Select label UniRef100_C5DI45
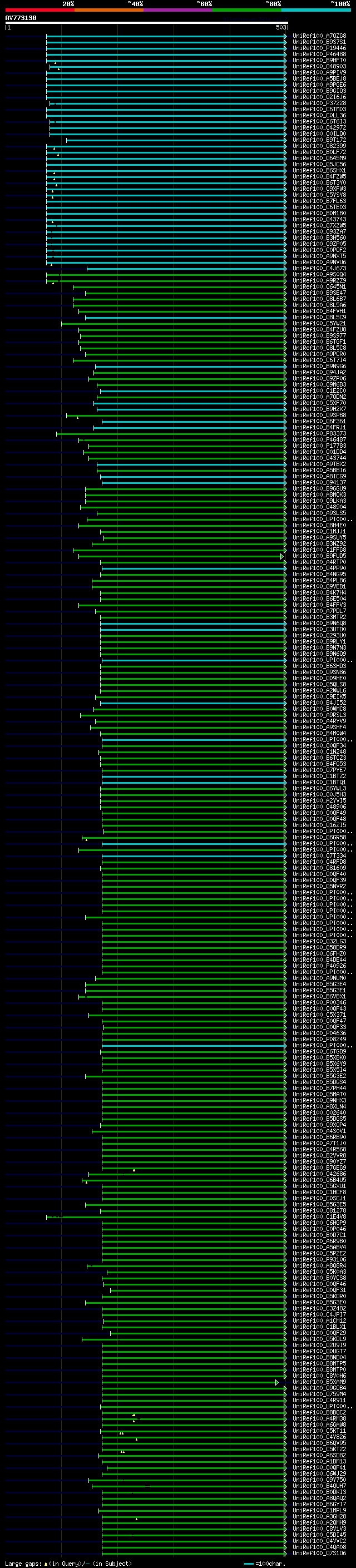This screenshot has width=356, height=1568. point(319,1535)
